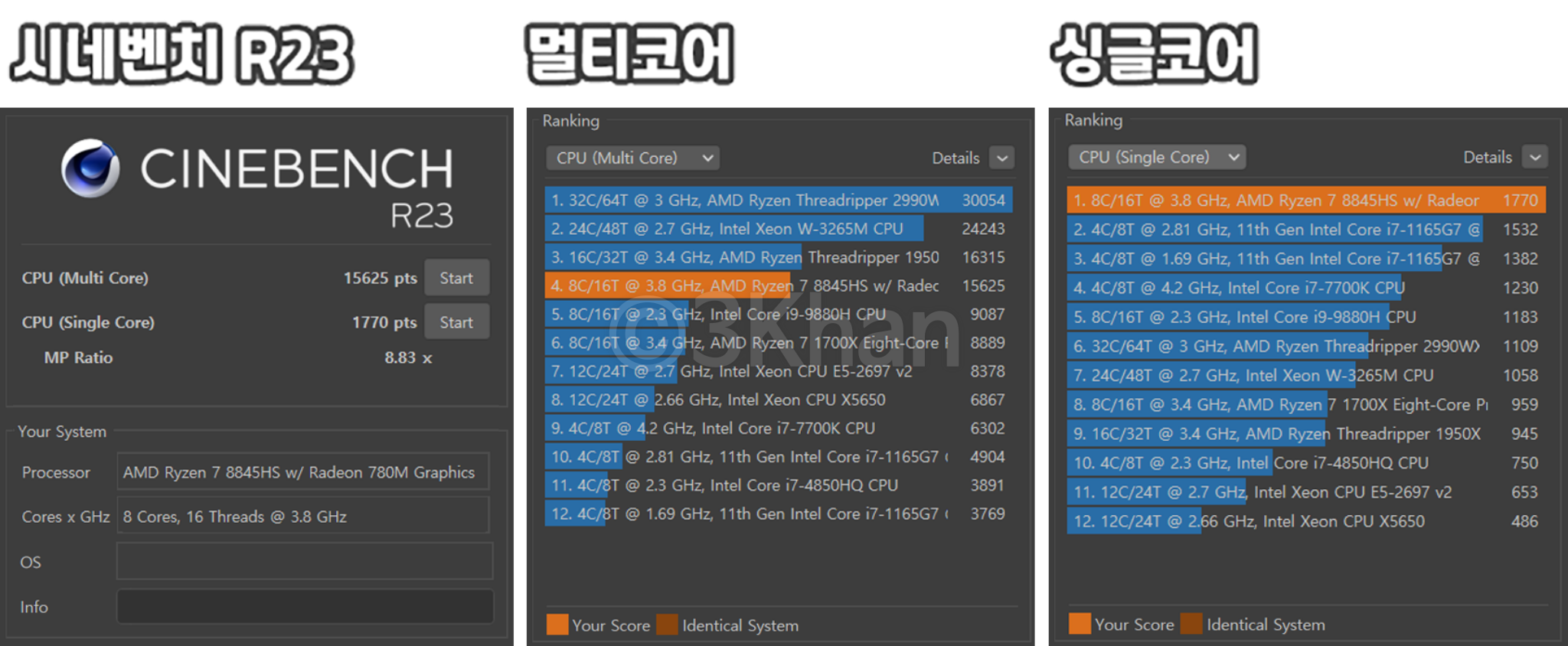Select Ryzen 7 1700X row scoring 8889

pyautogui.click(x=779, y=343)
